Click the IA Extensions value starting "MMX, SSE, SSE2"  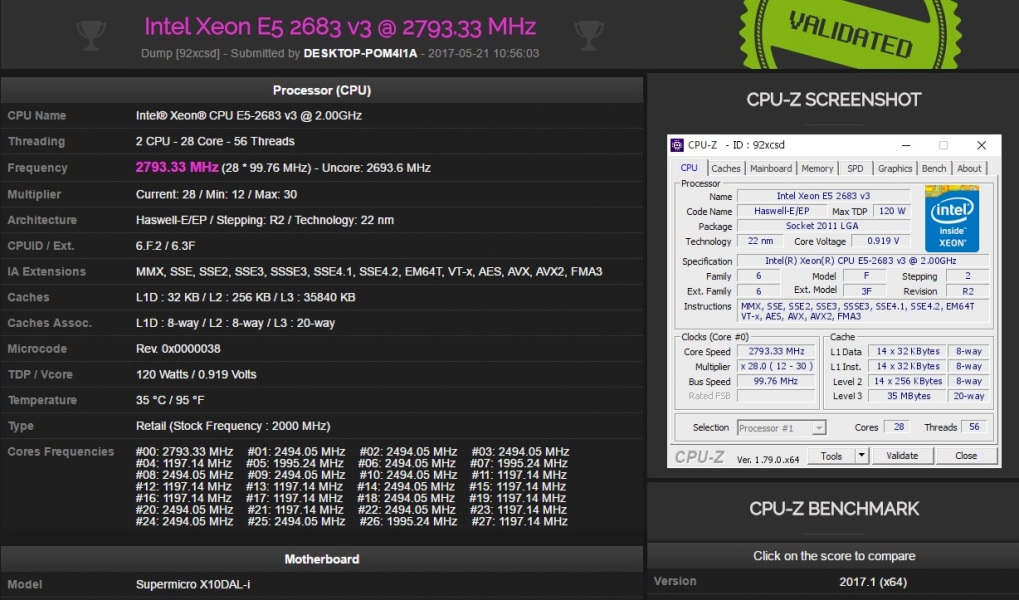point(369,272)
